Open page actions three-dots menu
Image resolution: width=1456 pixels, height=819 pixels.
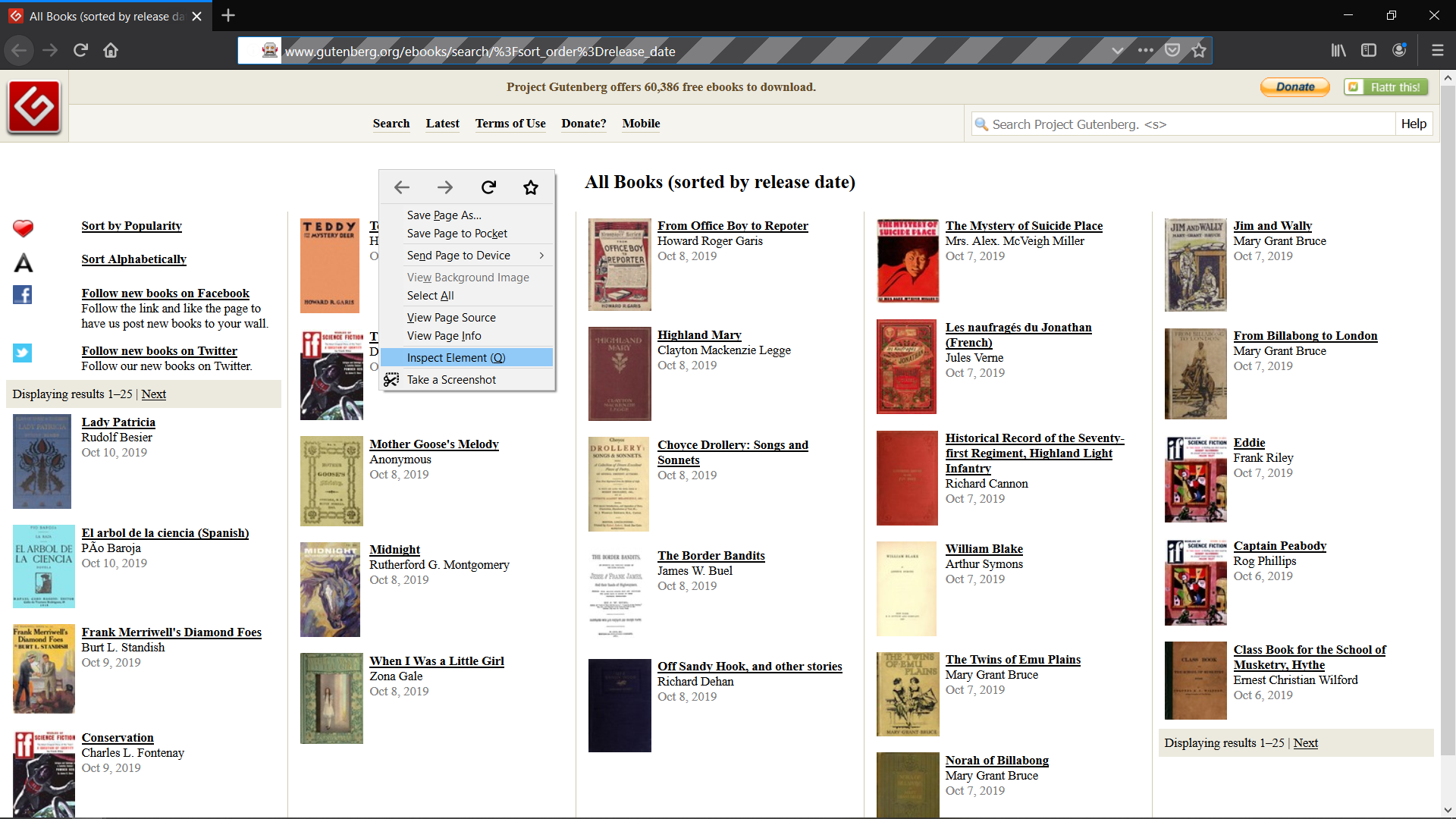click(1145, 51)
